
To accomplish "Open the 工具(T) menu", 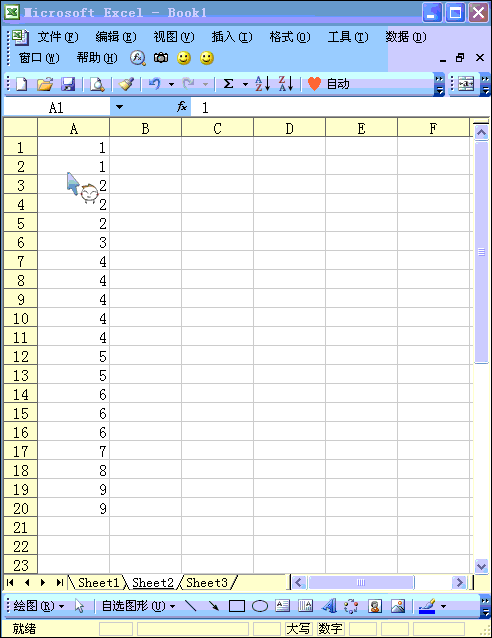I will 348,37.
